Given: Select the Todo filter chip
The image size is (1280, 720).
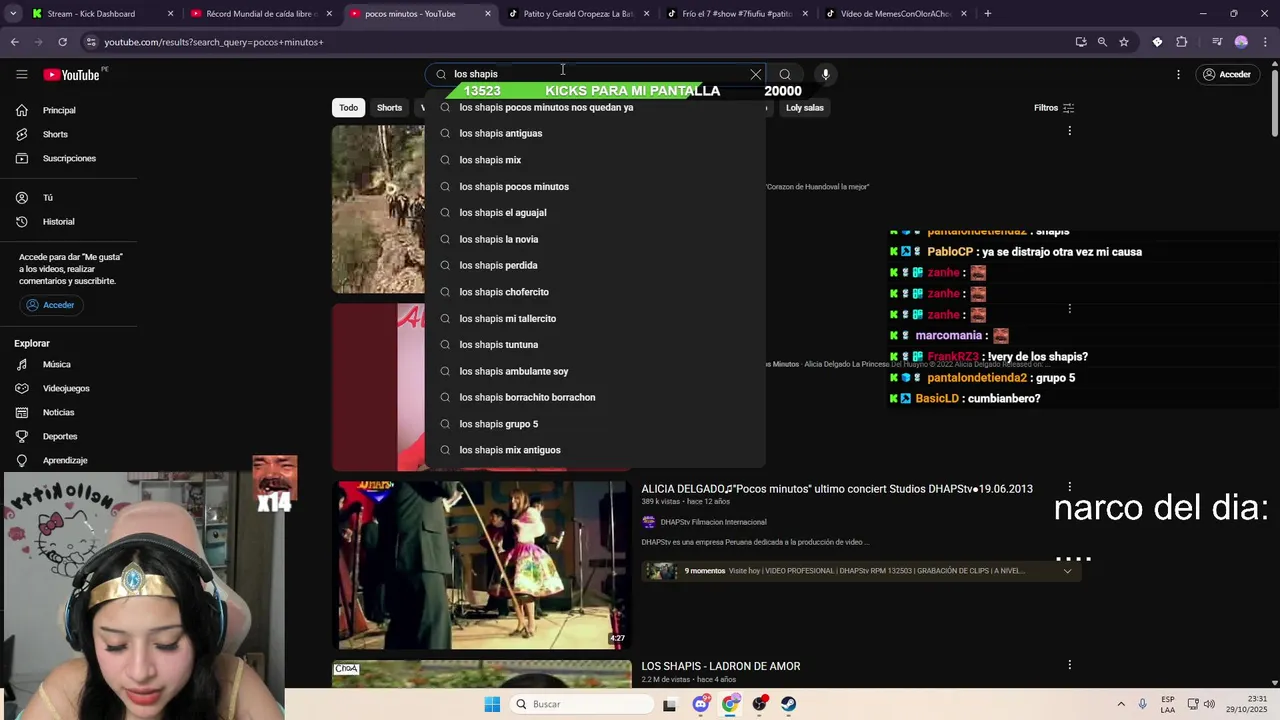Looking at the screenshot, I should point(348,108).
